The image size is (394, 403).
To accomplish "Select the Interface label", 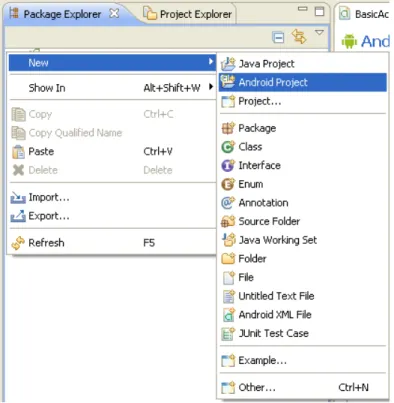I will [x=259, y=165].
